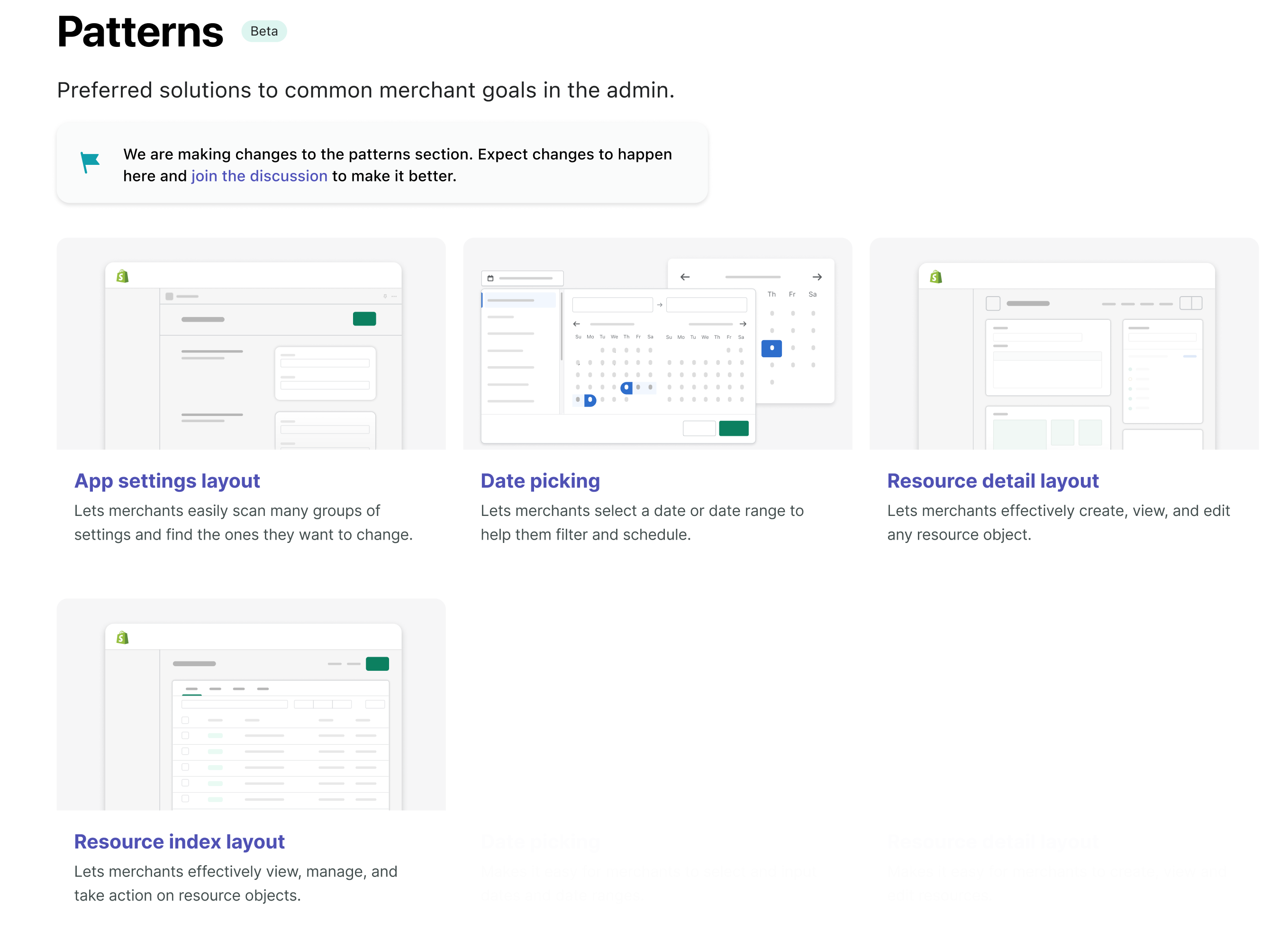Image resolution: width=1288 pixels, height=939 pixels.
Task: Click the right arrow in the small calendar card
Action: (x=817, y=277)
